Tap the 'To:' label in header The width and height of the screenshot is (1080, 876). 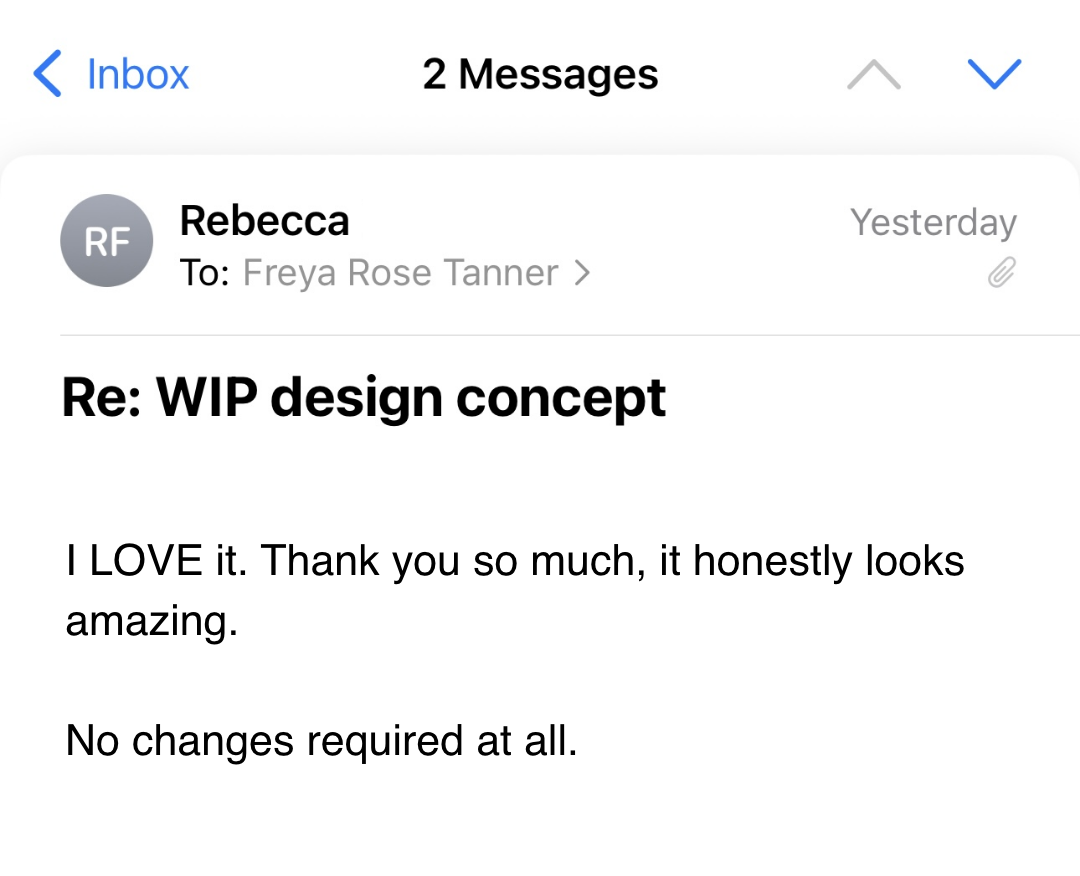tap(205, 272)
